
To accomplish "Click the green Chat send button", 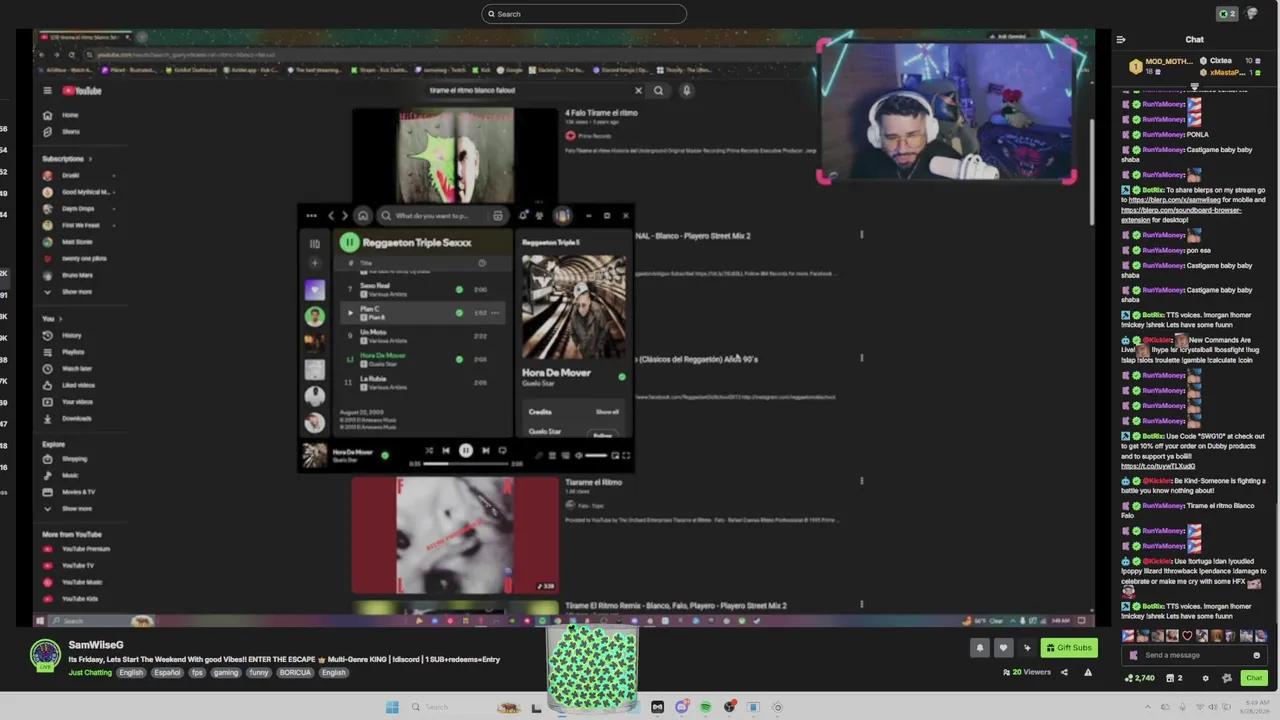I will [x=1254, y=678].
